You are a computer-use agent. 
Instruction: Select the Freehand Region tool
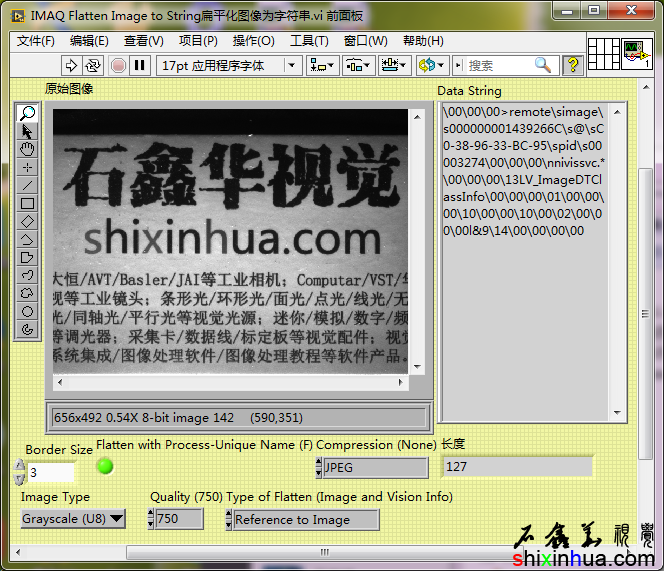28,294
